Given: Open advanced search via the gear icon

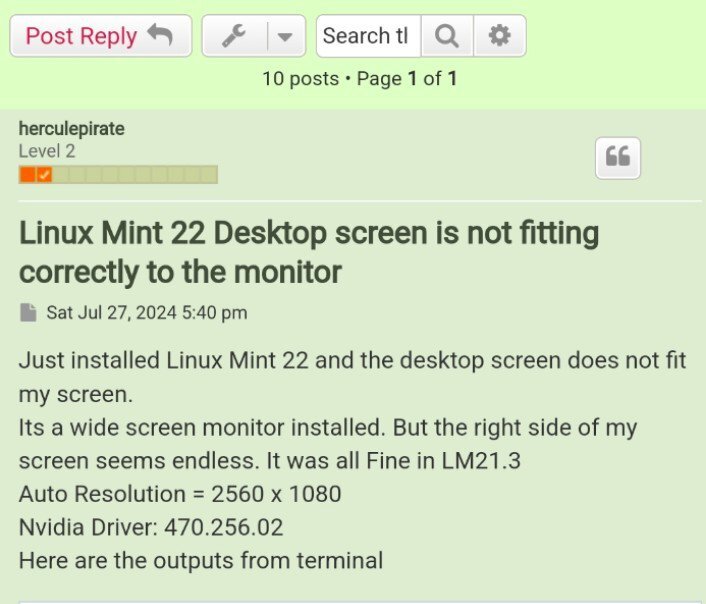Looking at the screenshot, I should [500, 36].
